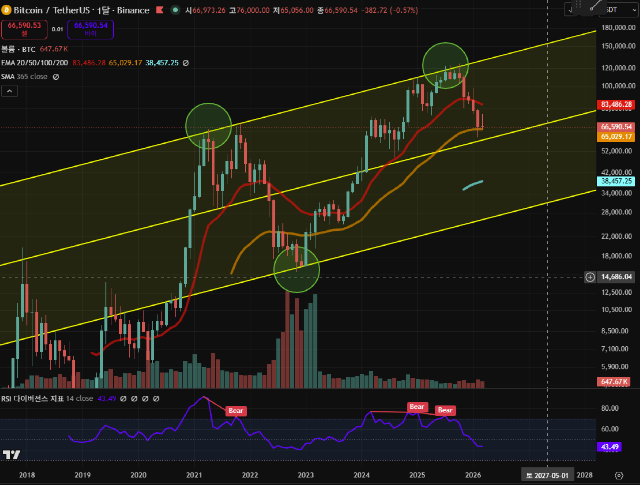Click the 2021 label on time axis
The height and width of the screenshot is (485, 640).
click(x=194, y=475)
